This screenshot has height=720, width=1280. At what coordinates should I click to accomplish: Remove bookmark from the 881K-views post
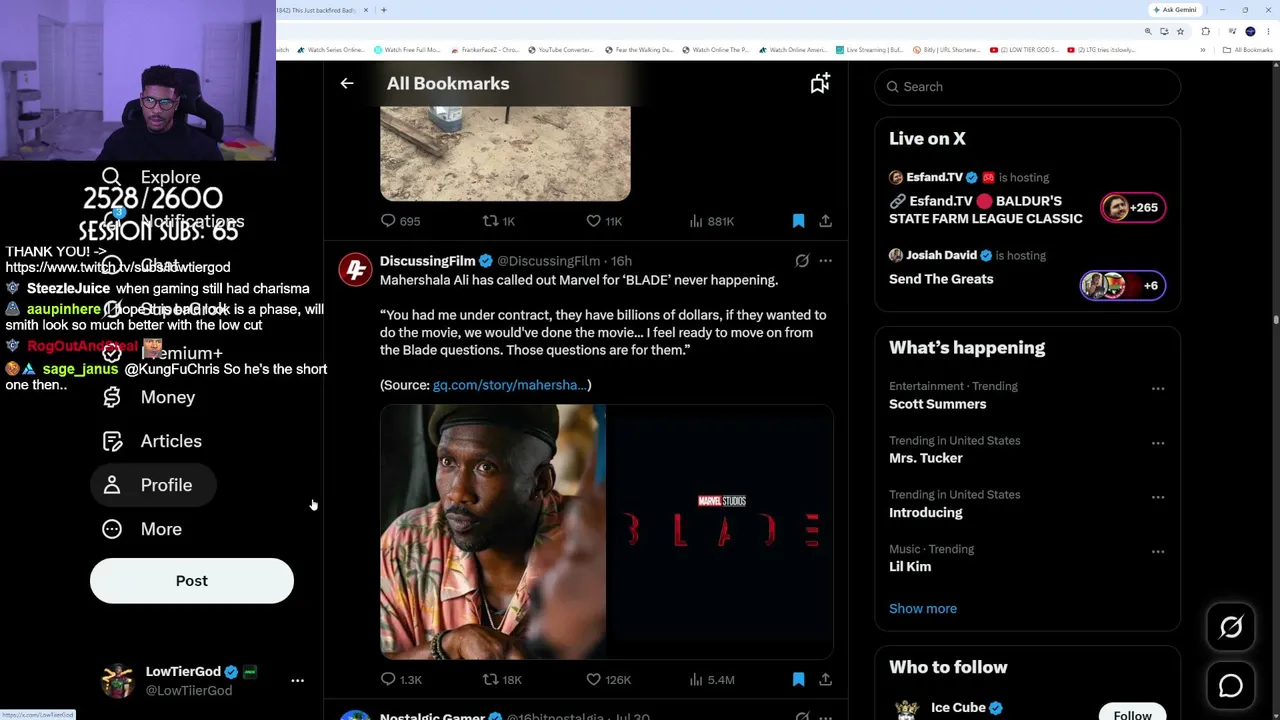[x=798, y=221]
